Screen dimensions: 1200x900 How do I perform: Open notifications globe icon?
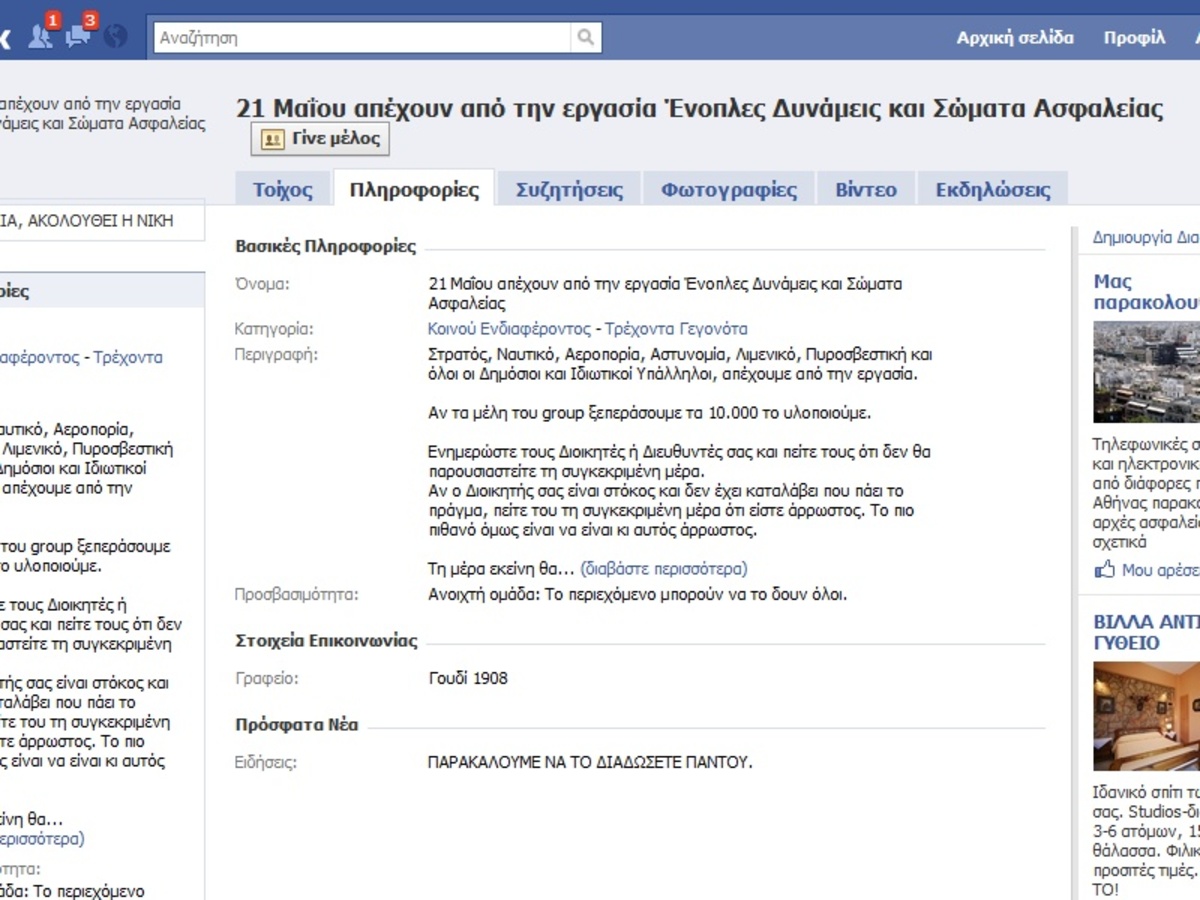(x=116, y=37)
